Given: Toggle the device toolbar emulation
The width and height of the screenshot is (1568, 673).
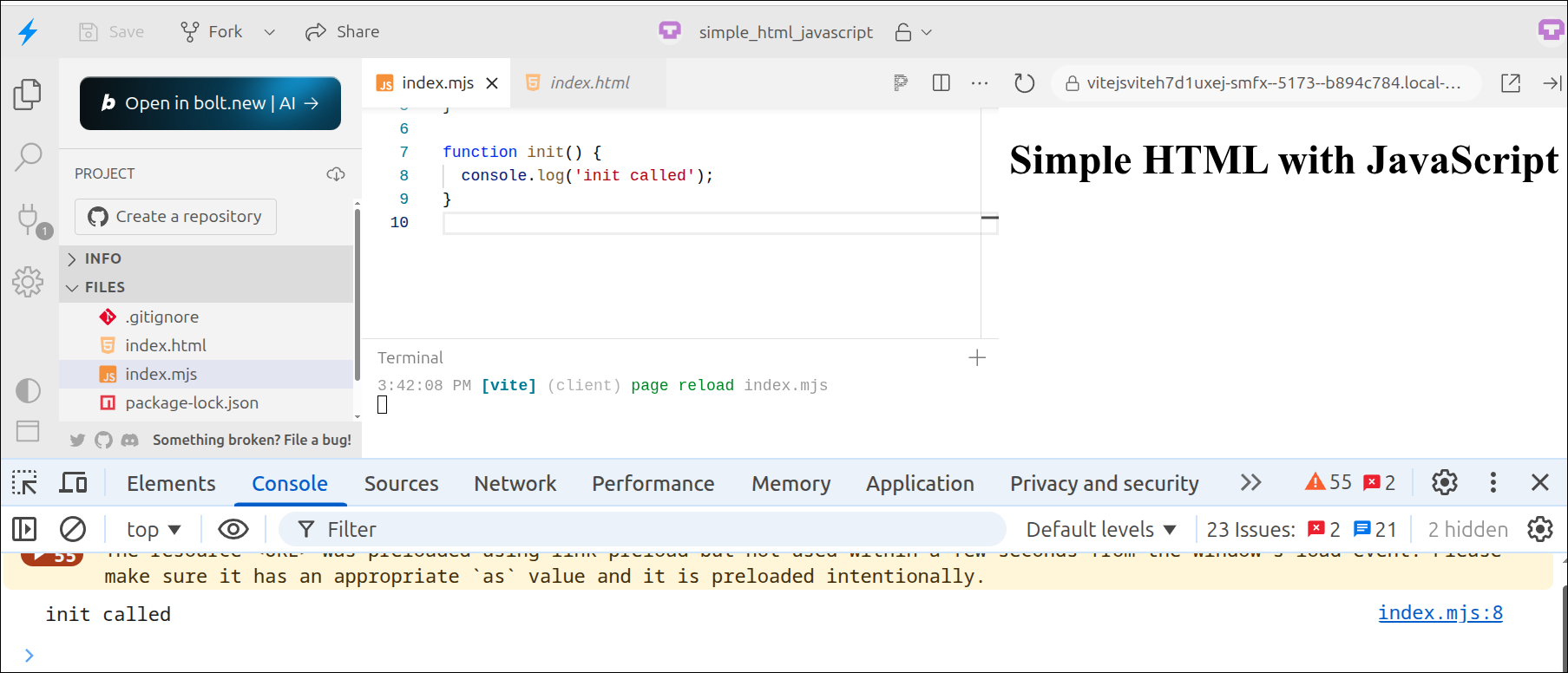Looking at the screenshot, I should coord(73,483).
